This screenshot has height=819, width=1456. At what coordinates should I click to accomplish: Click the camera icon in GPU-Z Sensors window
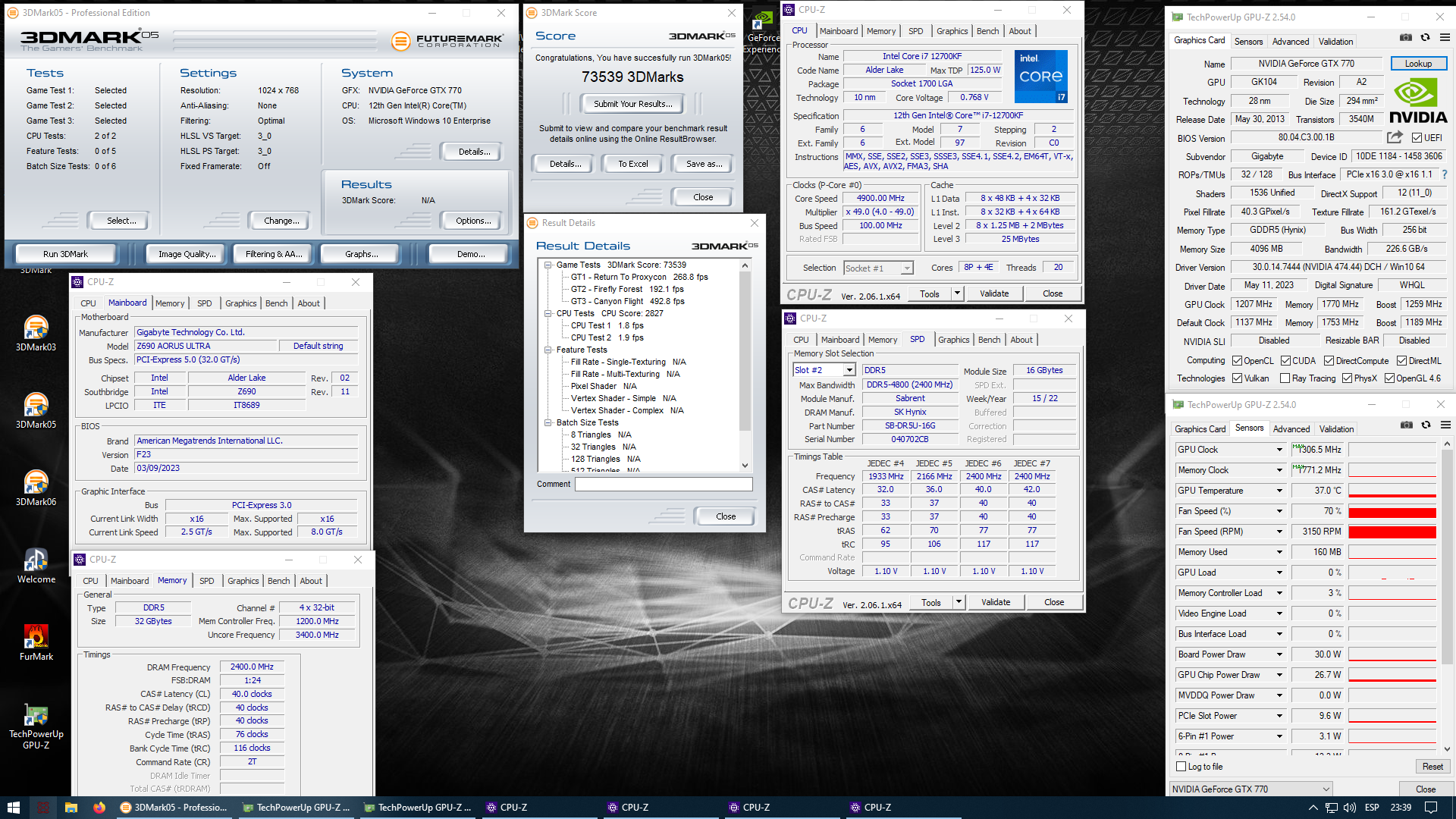coord(1406,425)
